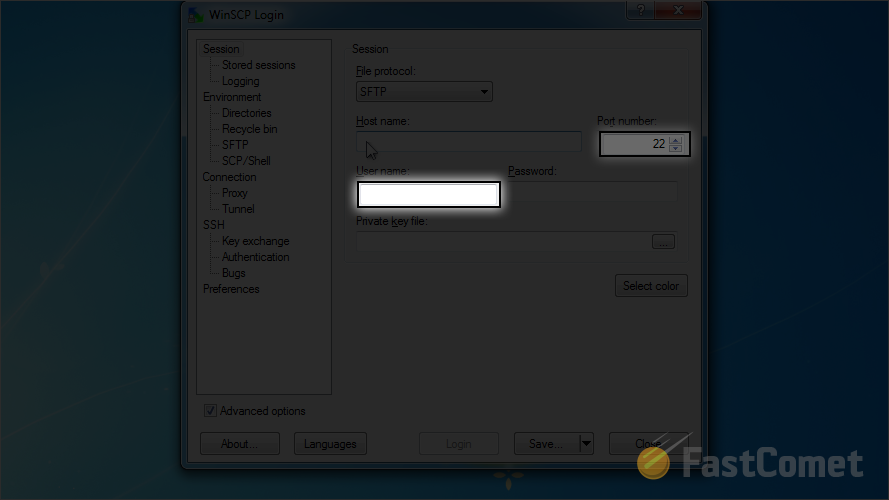Open the Key exchange page
Viewport: 889px width, 500px height.
click(256, 241)
